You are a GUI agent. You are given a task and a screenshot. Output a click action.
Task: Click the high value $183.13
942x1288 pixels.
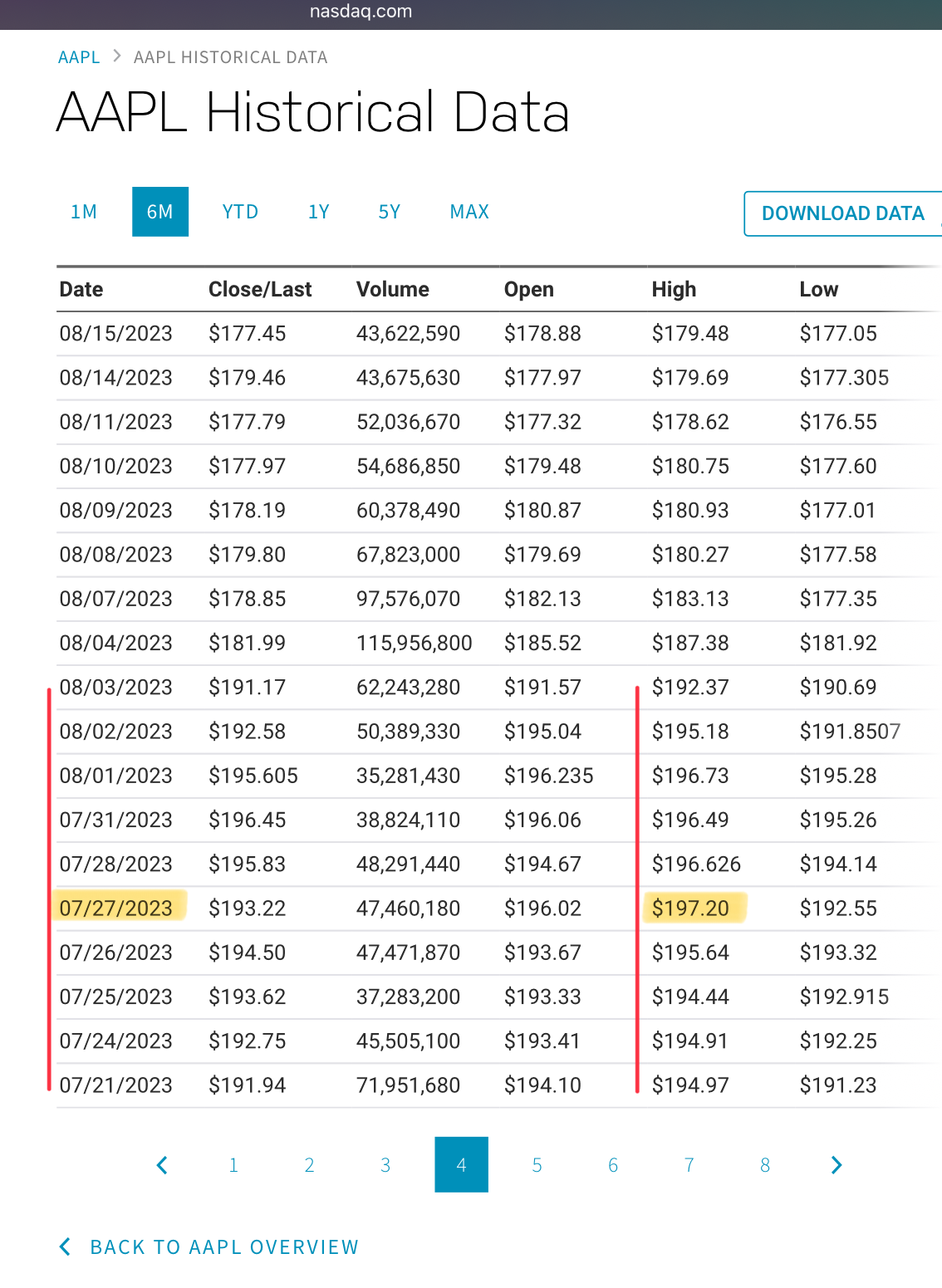[x=690, y=600]
